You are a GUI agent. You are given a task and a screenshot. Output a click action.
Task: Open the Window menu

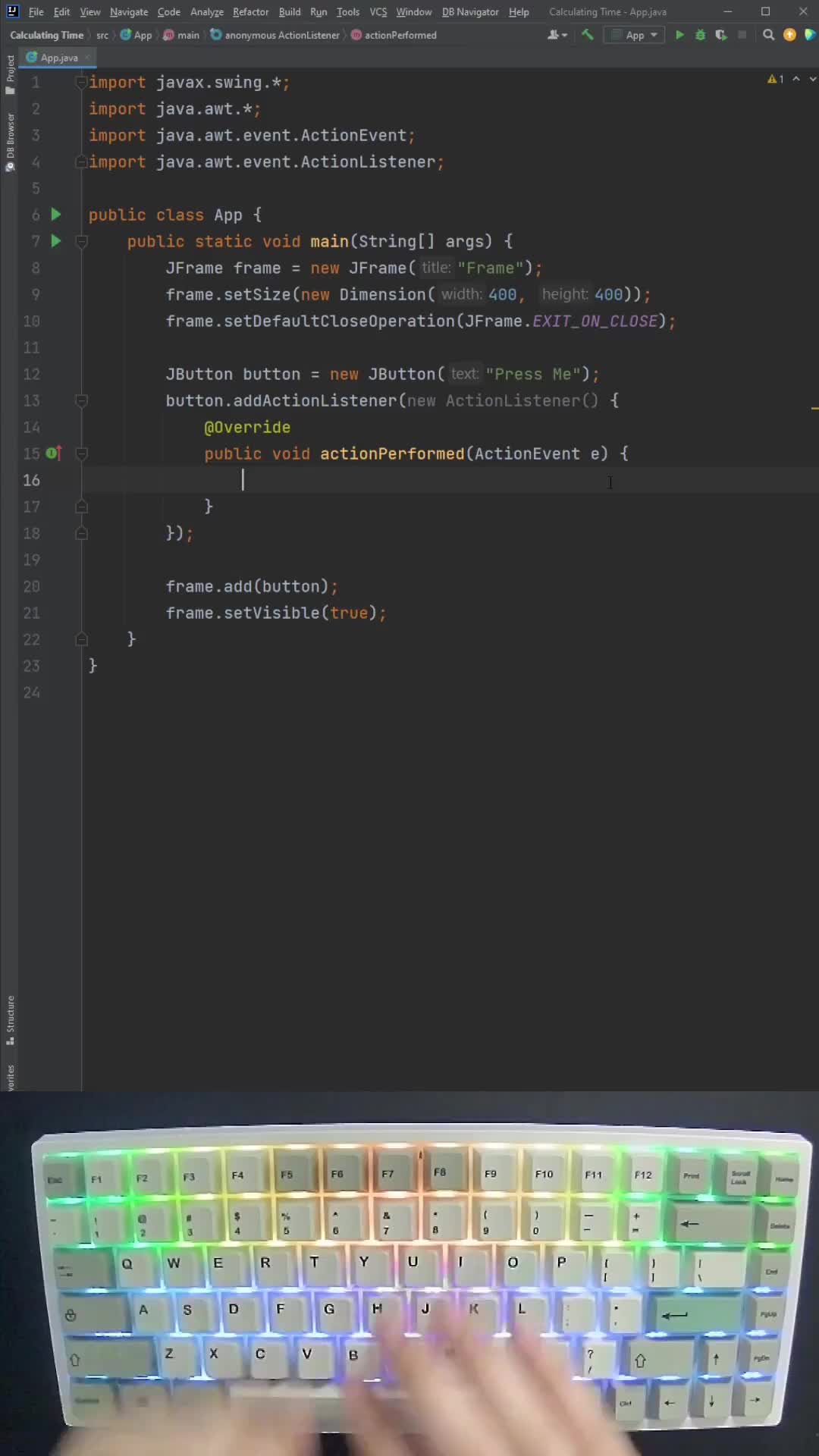tap(413, 12)
